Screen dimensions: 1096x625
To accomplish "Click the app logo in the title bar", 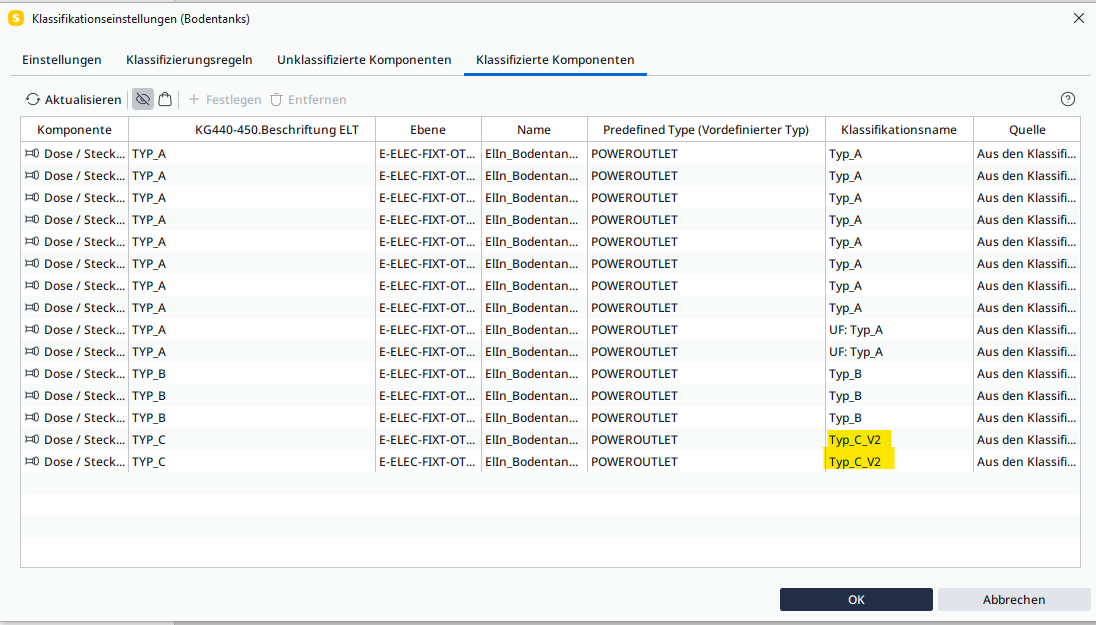I will tap(16, 18).
